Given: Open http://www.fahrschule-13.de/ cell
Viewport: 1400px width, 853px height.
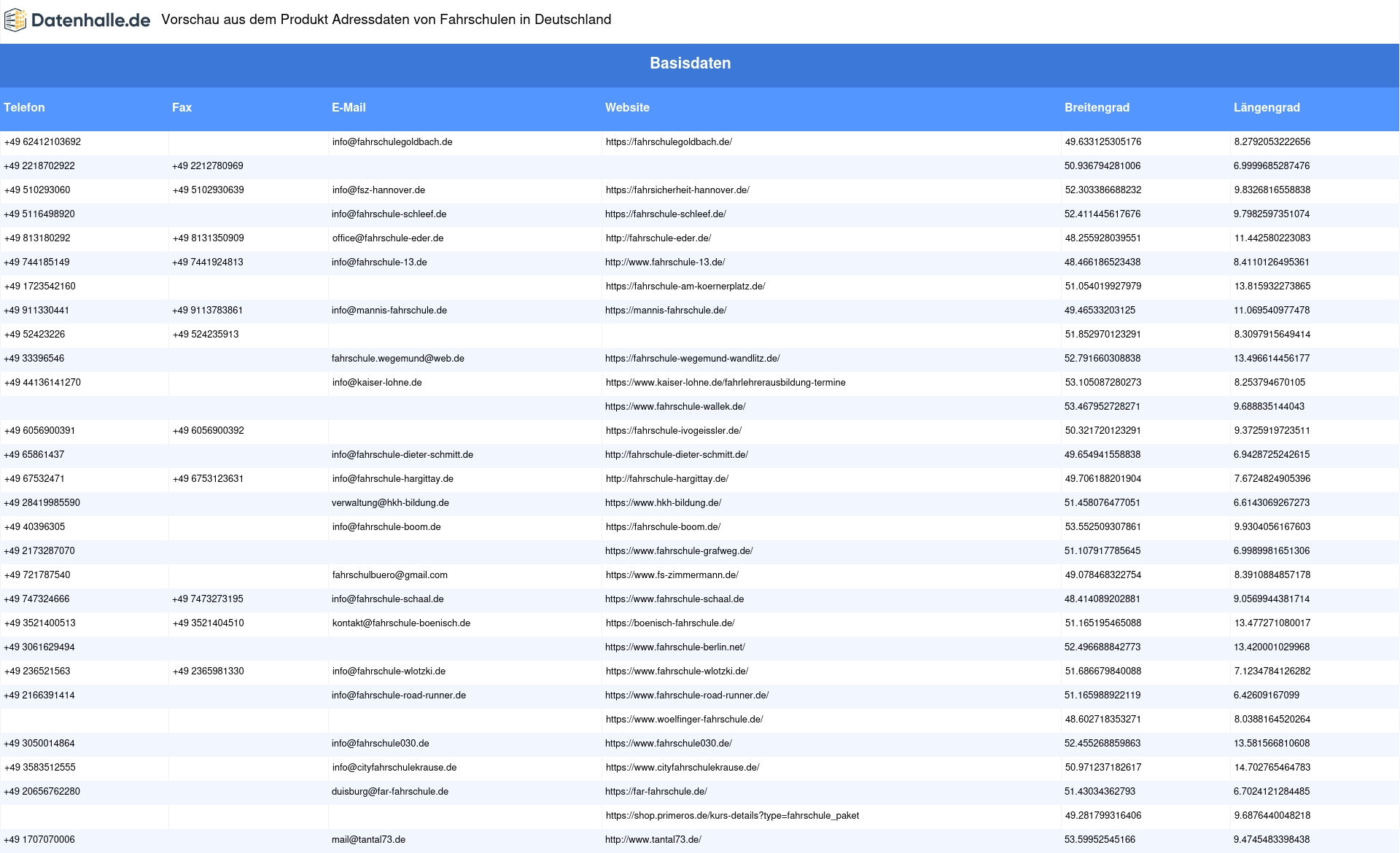Looking at the screenshot, I should coord(665,262).
